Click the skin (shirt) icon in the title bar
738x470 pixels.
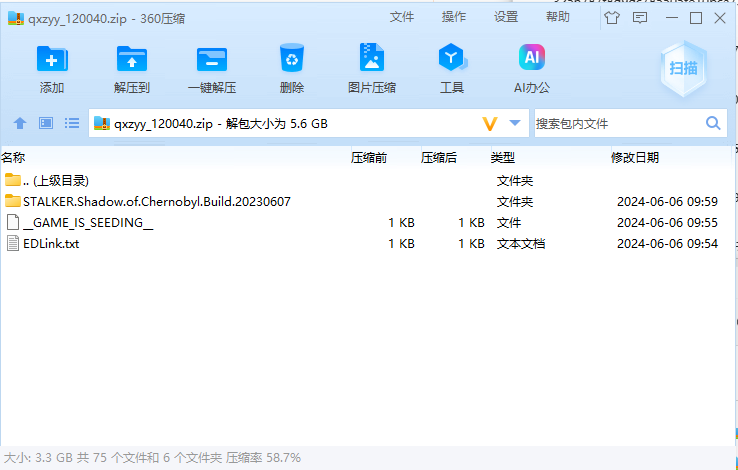[612, 18]
